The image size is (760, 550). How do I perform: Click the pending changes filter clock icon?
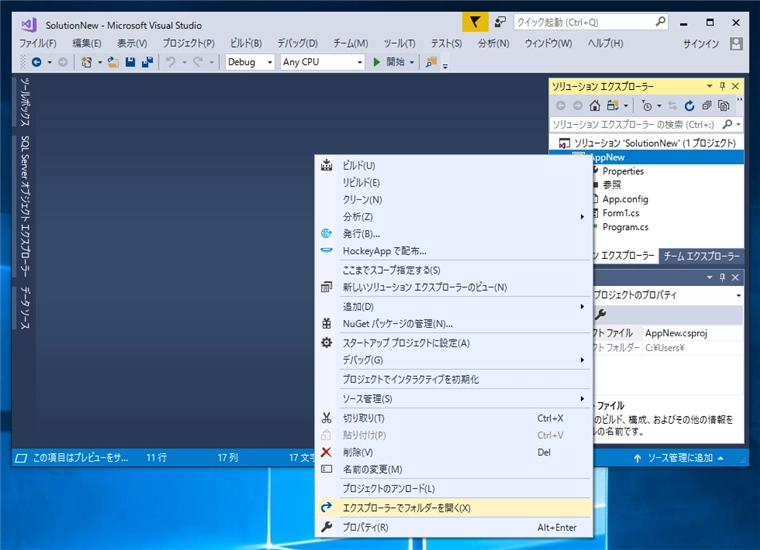pyautogui.click(x=647, y=105)
